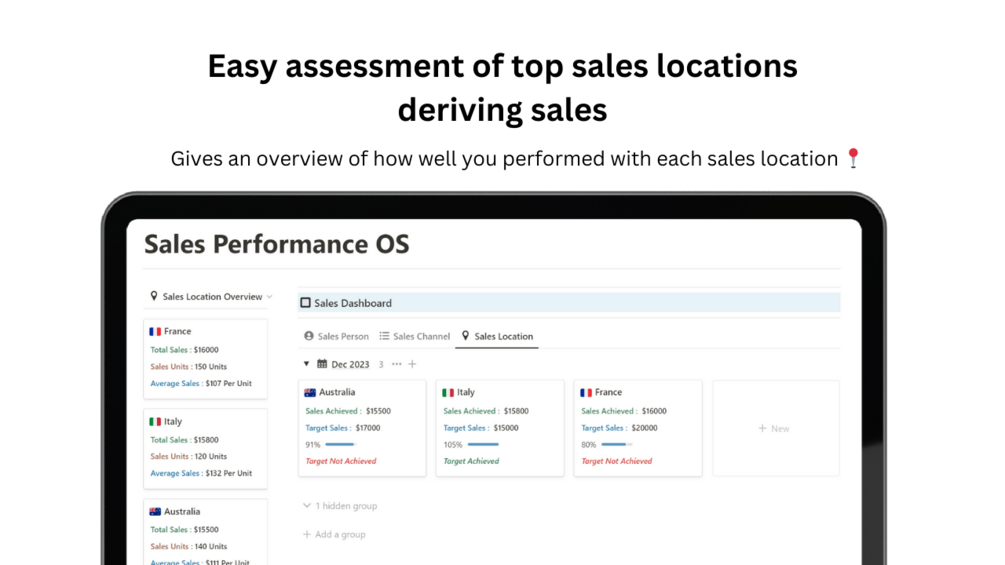Click the Sales Performance OS page title
The height and width of the screenshot is (565, 1005).
(x=276, y=244)
